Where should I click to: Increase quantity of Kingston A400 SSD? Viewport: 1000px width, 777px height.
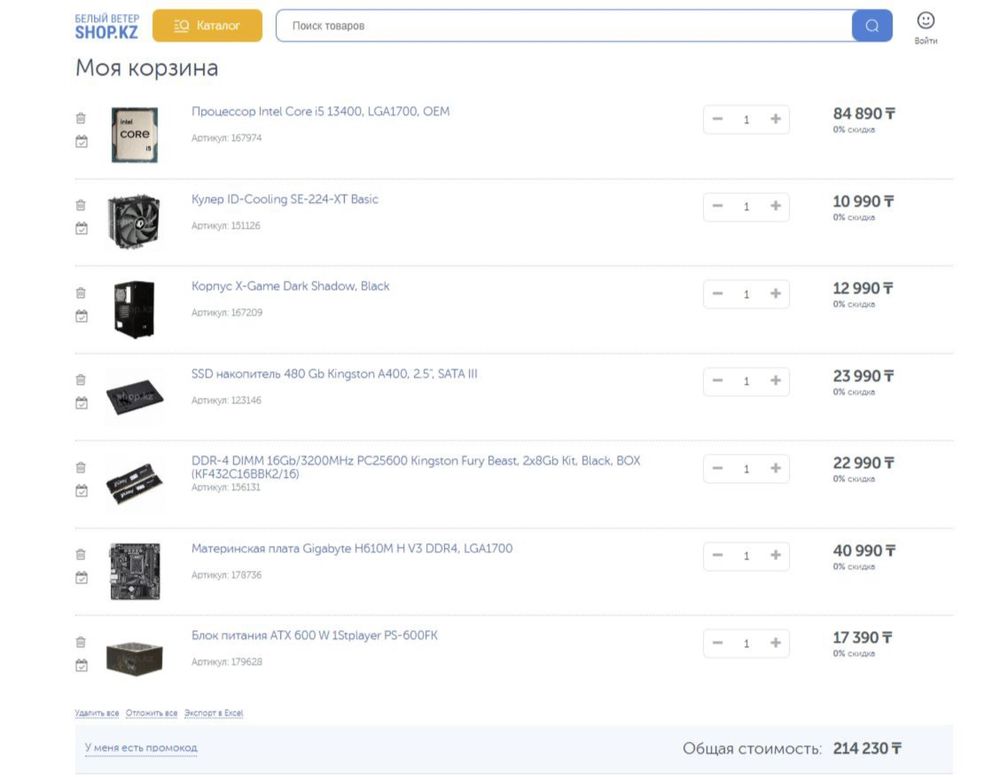click(x=776, y=380)
